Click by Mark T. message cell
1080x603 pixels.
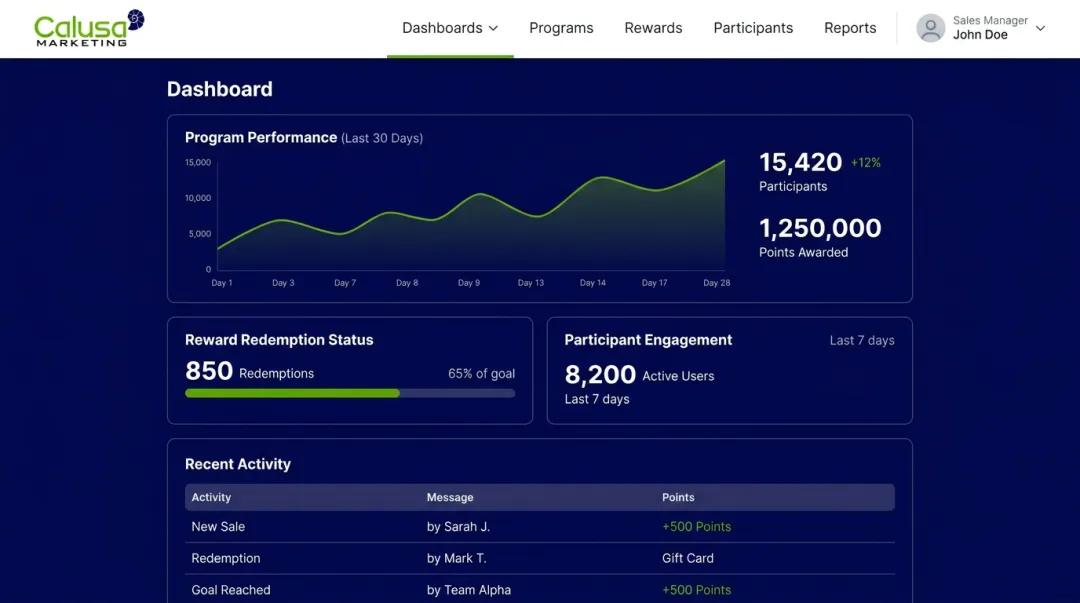456,558
